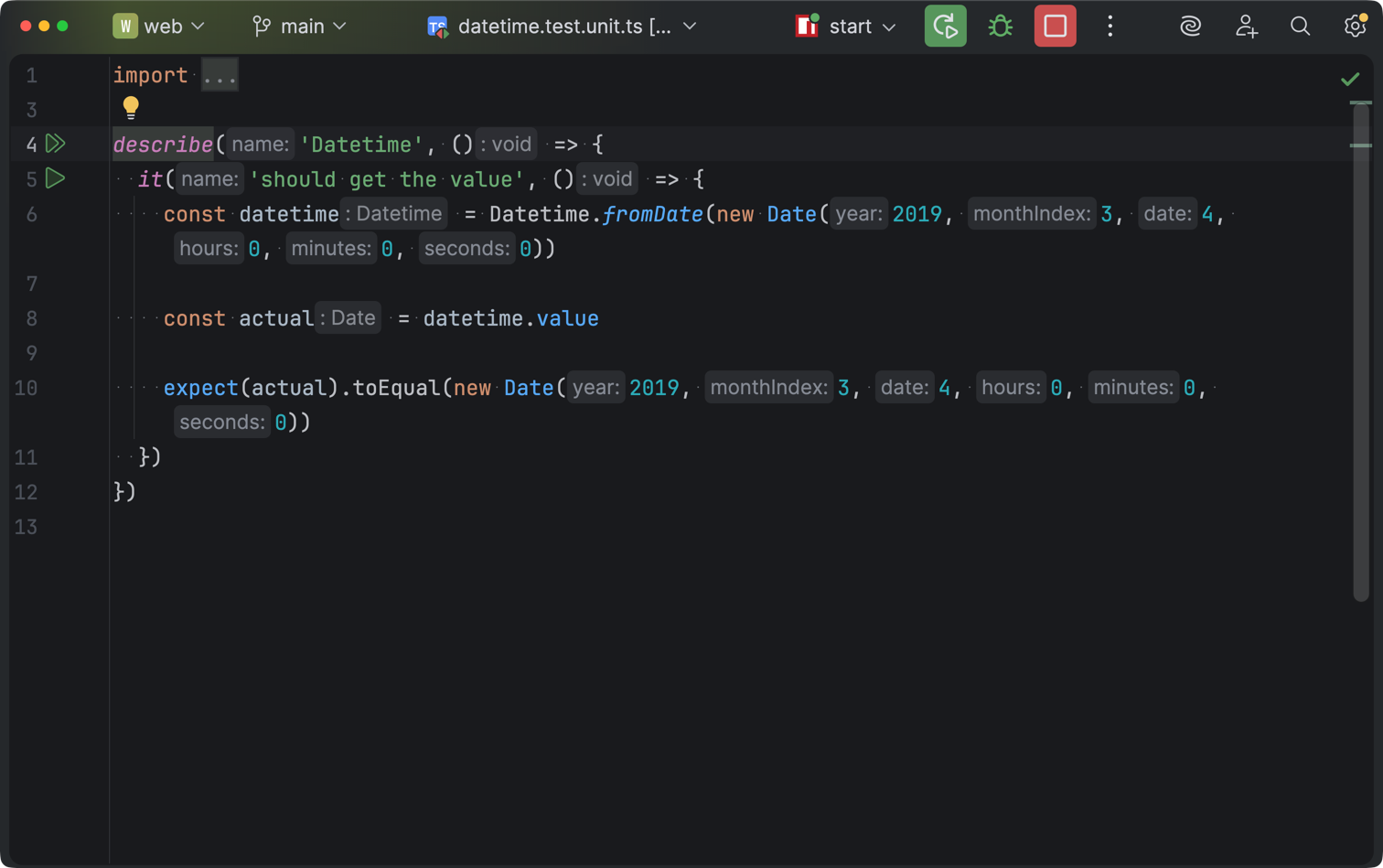Viewport: 1383px width, 868px height.
Task: Expand the folded import statement
Action: 219,76
